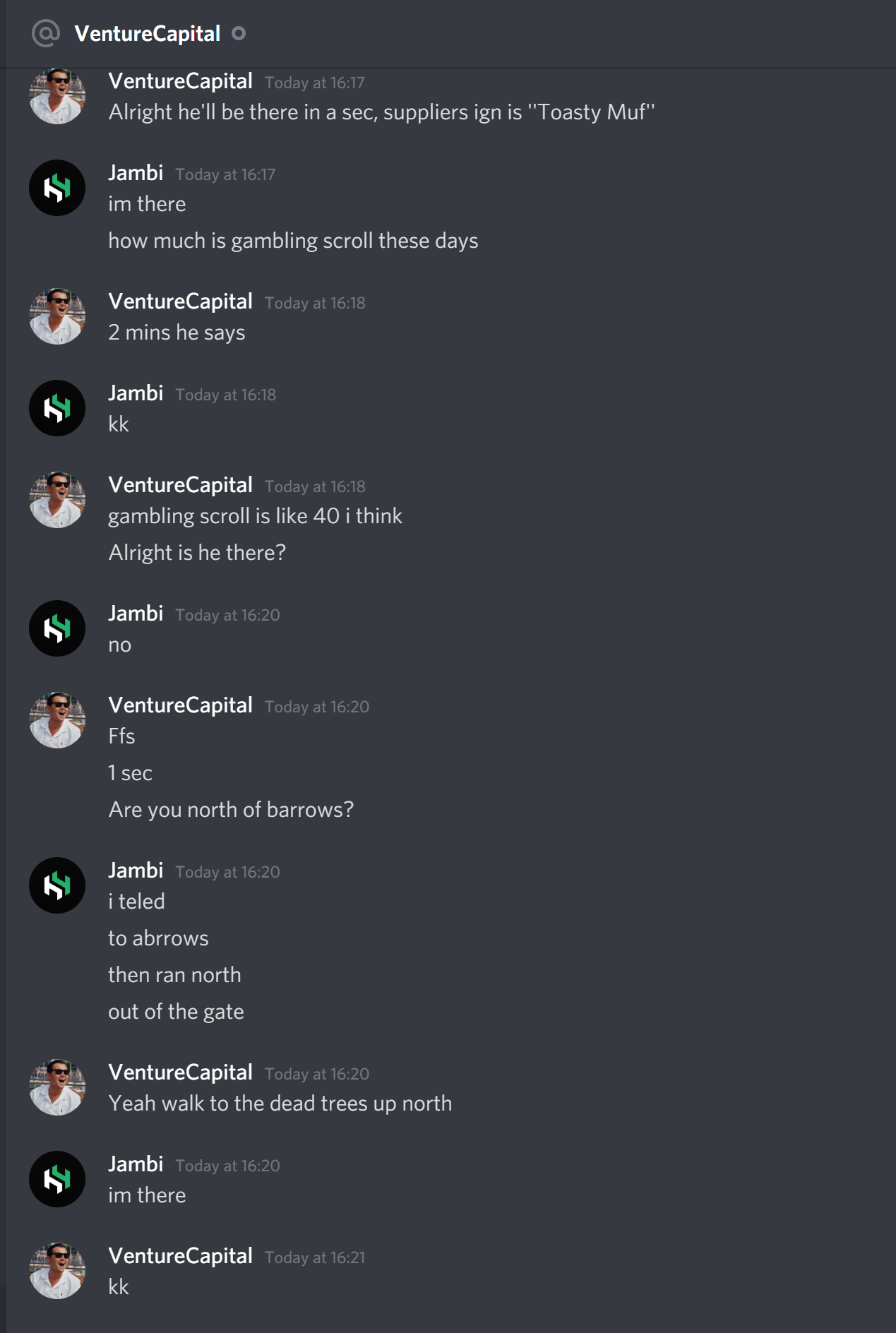Click message 'how much is gambling scroll these days'

click(x=293, y=241)
